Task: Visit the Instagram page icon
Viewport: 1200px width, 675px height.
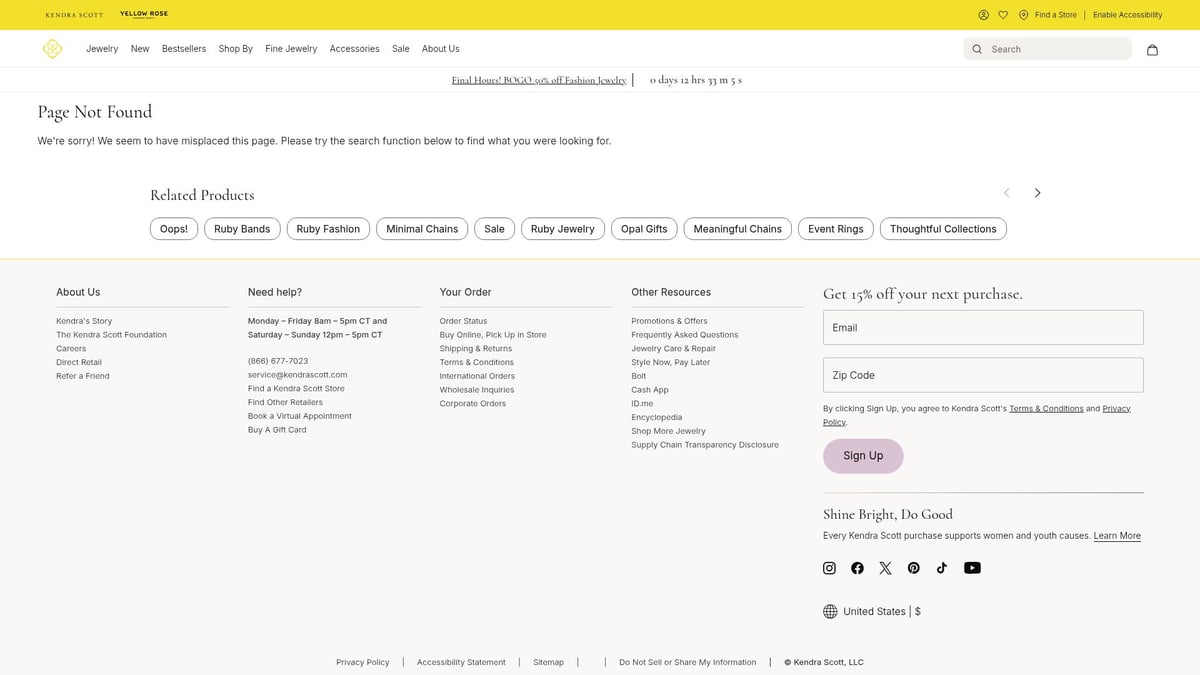Action: pyautogui.click(x=829, y=568)
